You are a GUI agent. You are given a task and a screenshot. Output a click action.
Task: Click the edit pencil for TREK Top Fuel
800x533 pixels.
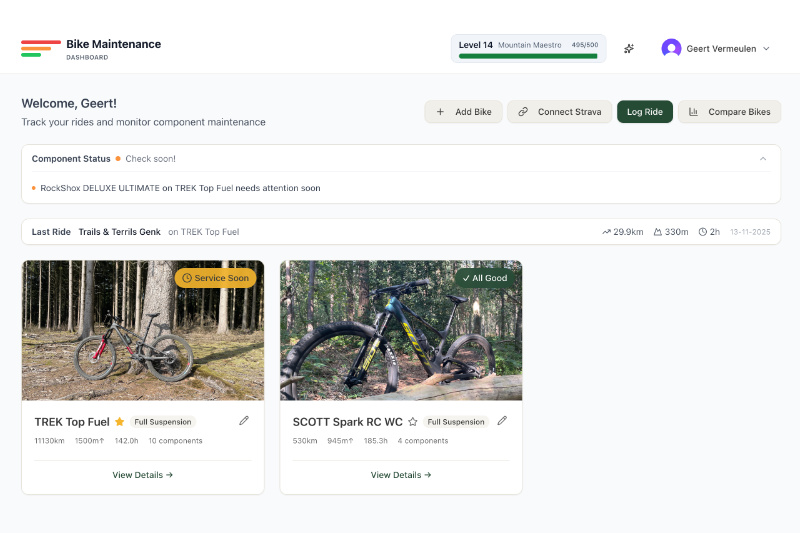(x=244, y=420)
